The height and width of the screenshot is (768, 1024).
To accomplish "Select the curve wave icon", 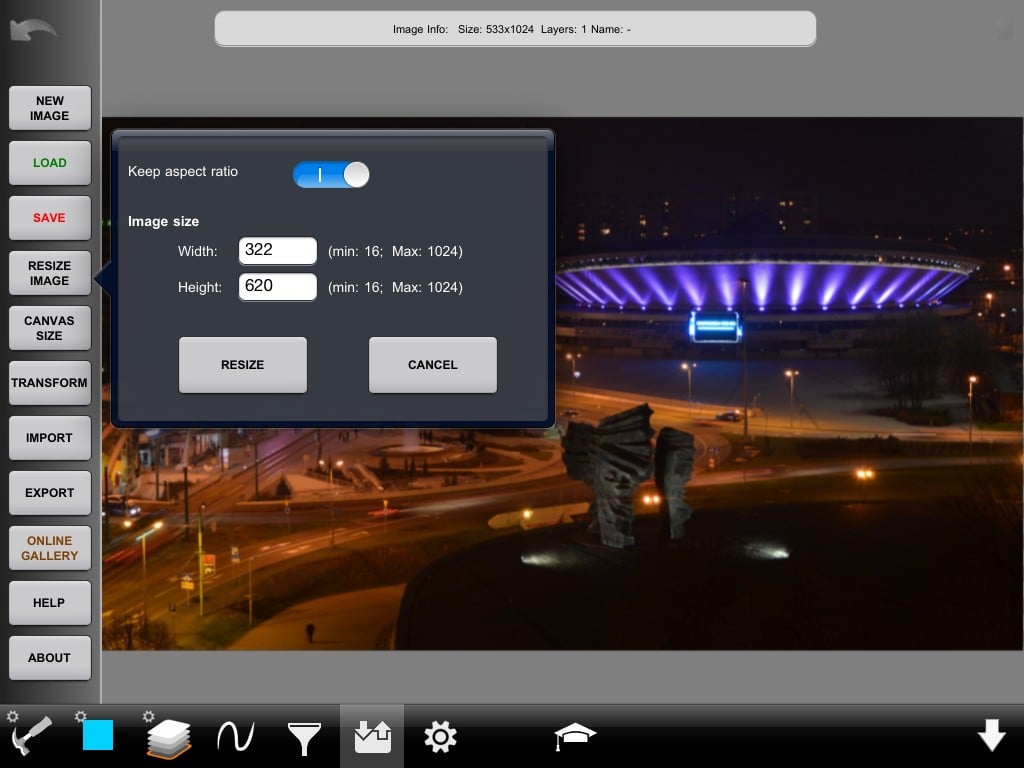I will (x=235, y=738).
